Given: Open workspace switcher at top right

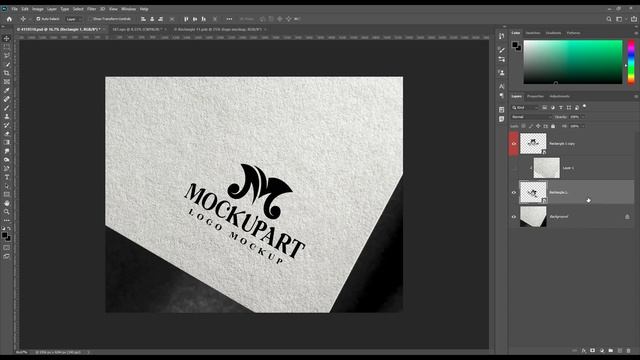Looking at the screenshot, I should coord(619,19).
